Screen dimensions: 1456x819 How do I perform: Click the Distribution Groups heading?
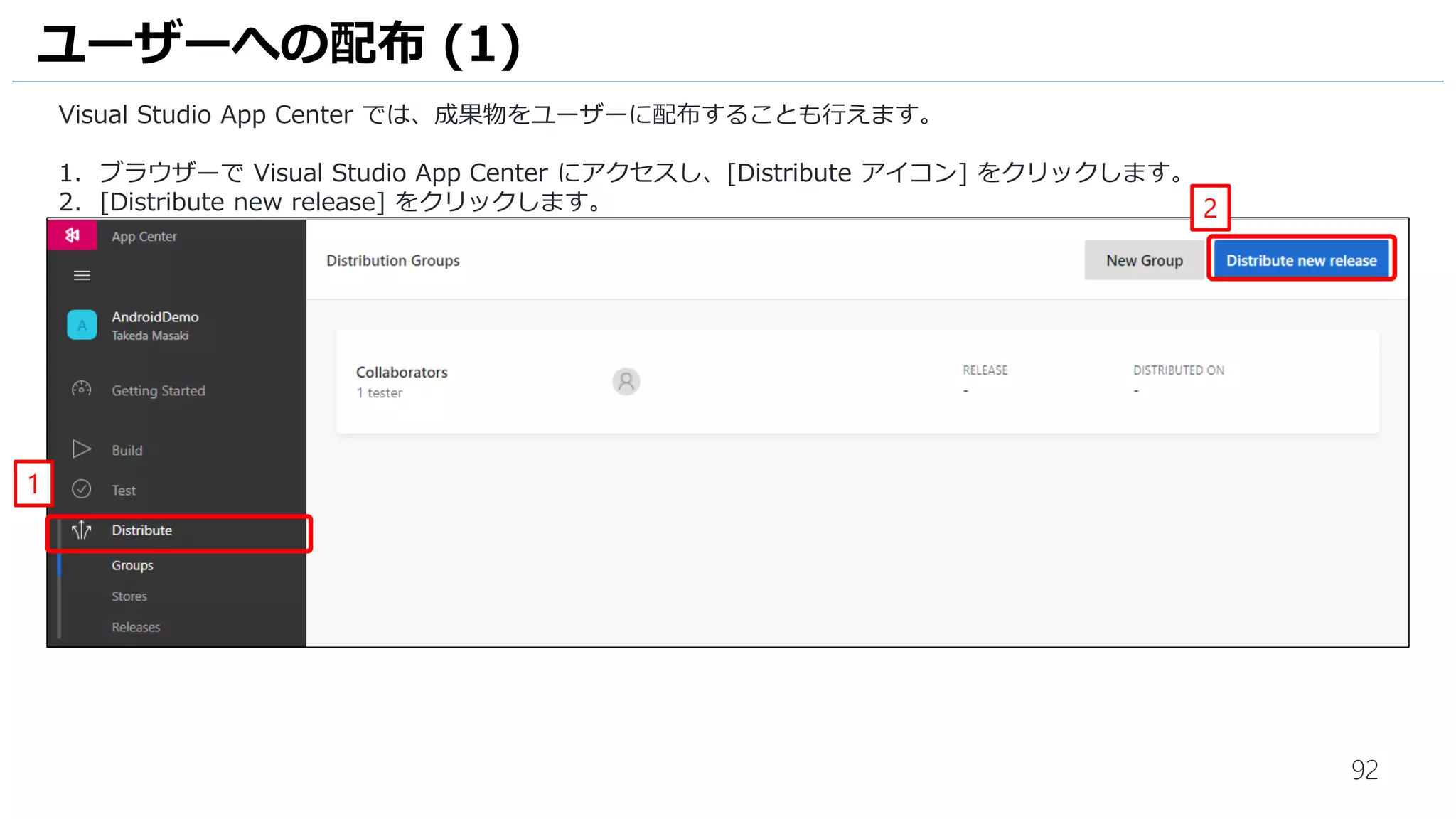click(393, 261)
